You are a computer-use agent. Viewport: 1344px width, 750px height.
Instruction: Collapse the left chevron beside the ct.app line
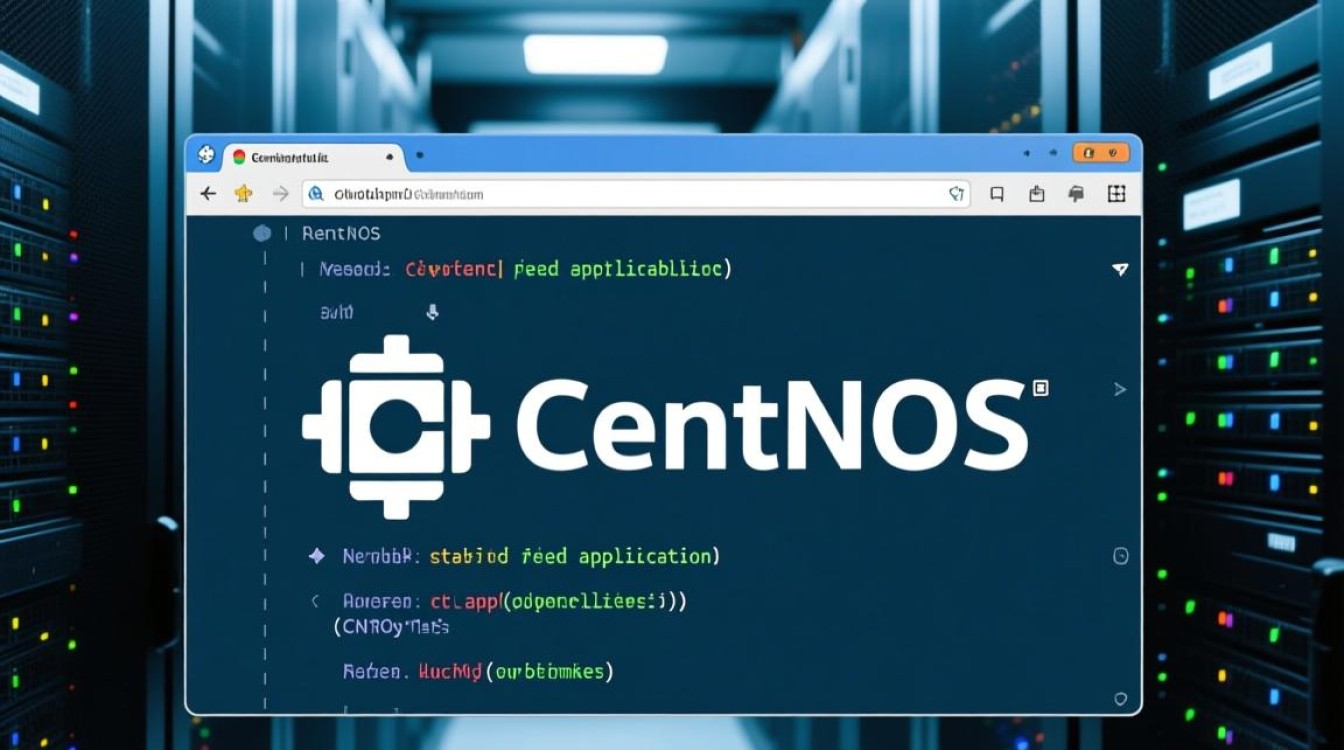pyautogui.click(x=316, y=601)
